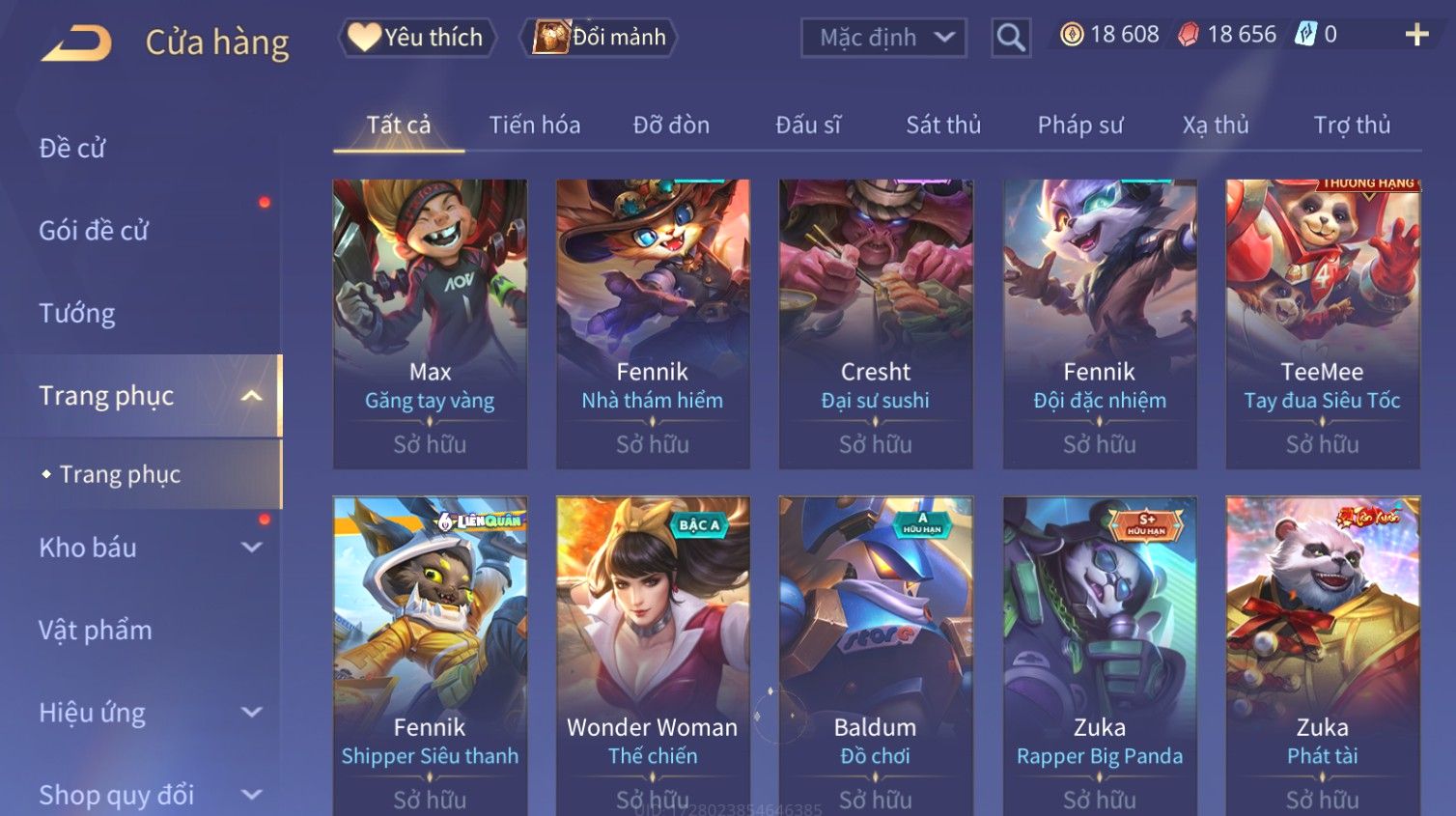Viewport: 1456px width, 816px height.
Task: Select Cresht Đại sư sushi skin card
Action: [876, 324]
